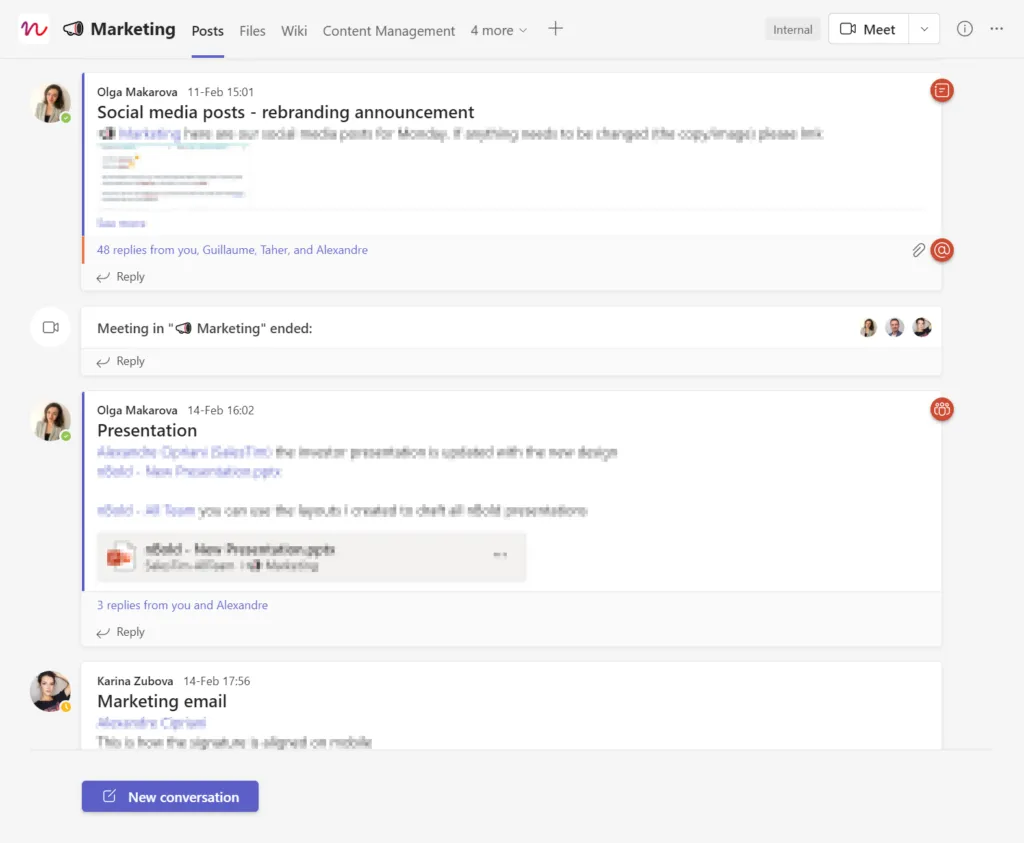Click the 14-Feb 16:02 timestamp
Screen dimensions: 1024x843
(221, 410)
